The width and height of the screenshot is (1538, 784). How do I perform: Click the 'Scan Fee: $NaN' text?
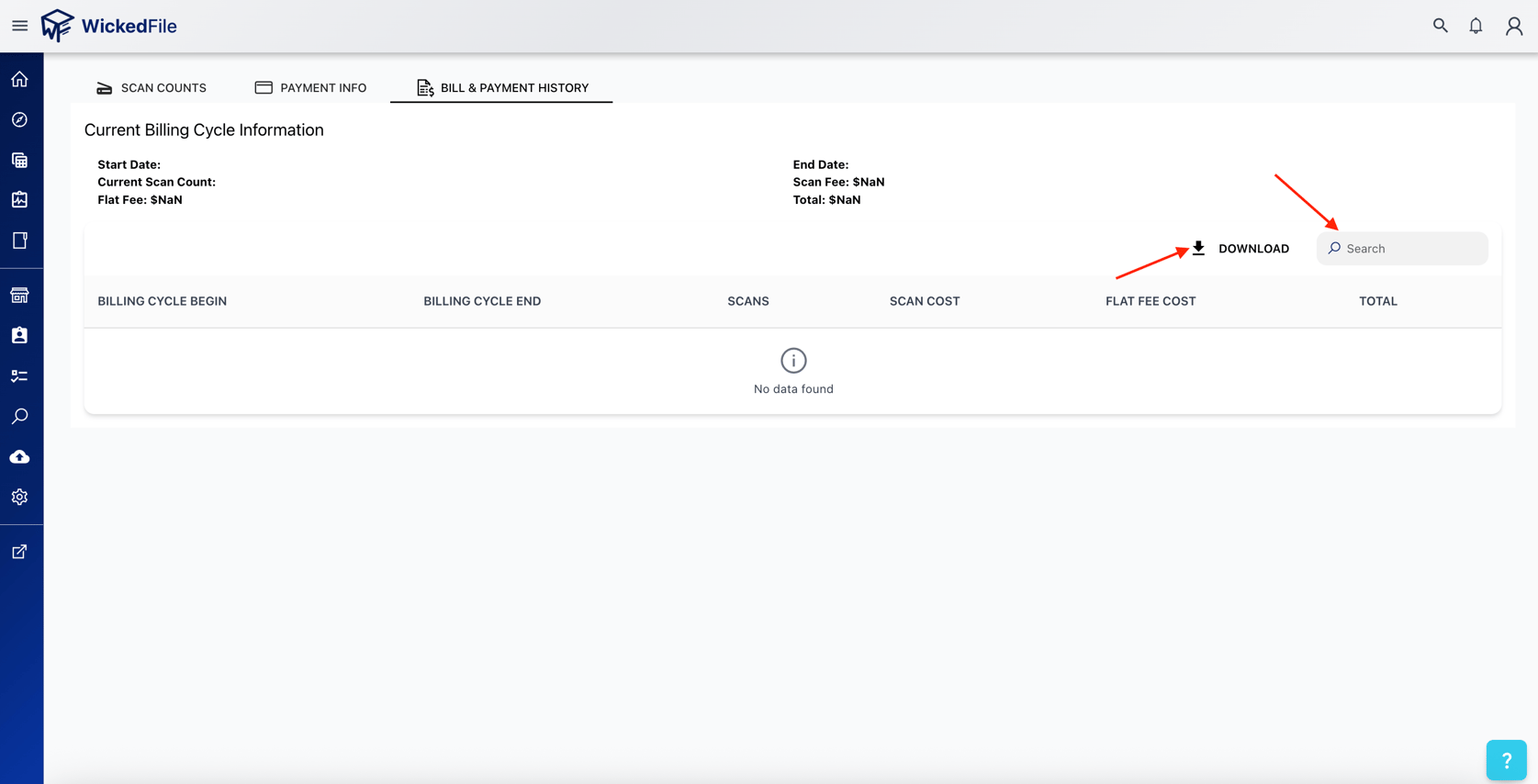click(839, 183)
